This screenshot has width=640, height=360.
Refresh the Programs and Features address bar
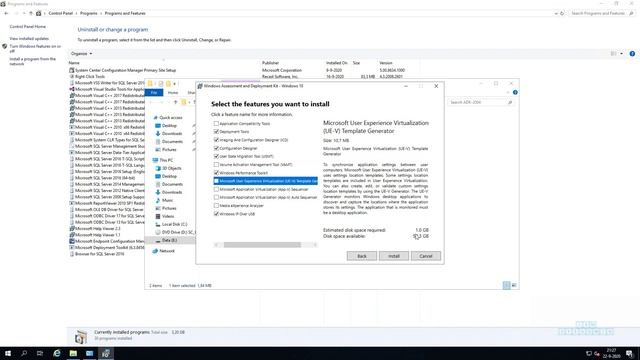click(x=562, y=13)
